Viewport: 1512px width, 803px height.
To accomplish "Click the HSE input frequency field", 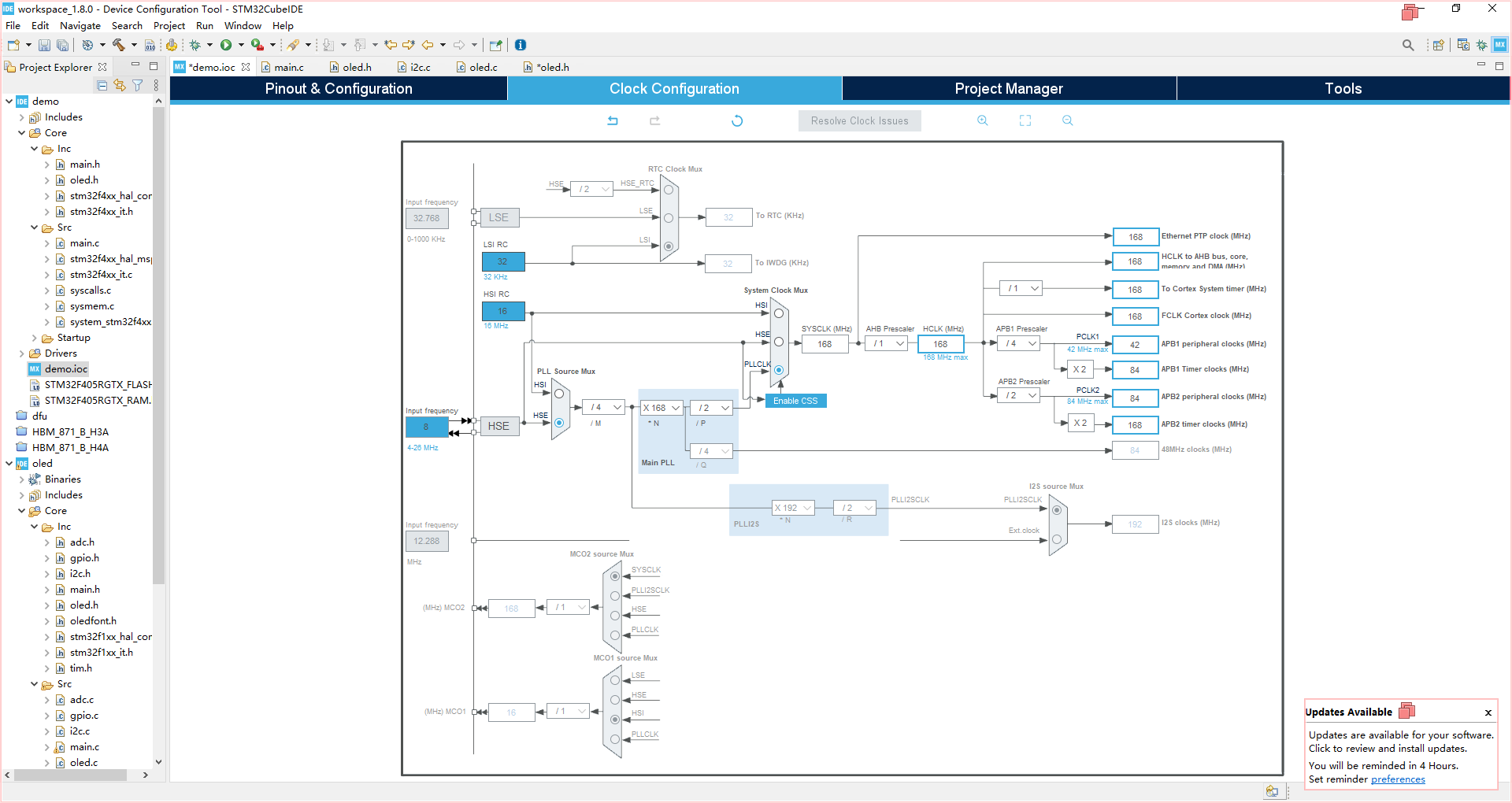I will pyautogui.click(x=426, y=427).
